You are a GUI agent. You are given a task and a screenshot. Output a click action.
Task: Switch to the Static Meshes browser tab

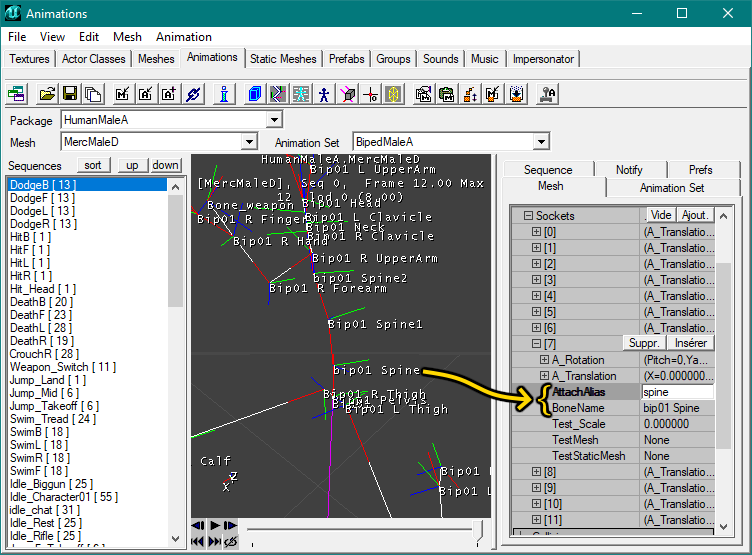point(283,59)
